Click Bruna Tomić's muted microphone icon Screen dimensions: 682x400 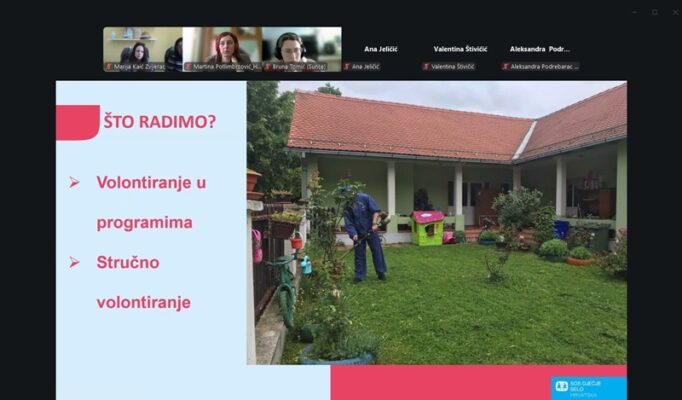[268, 67]
